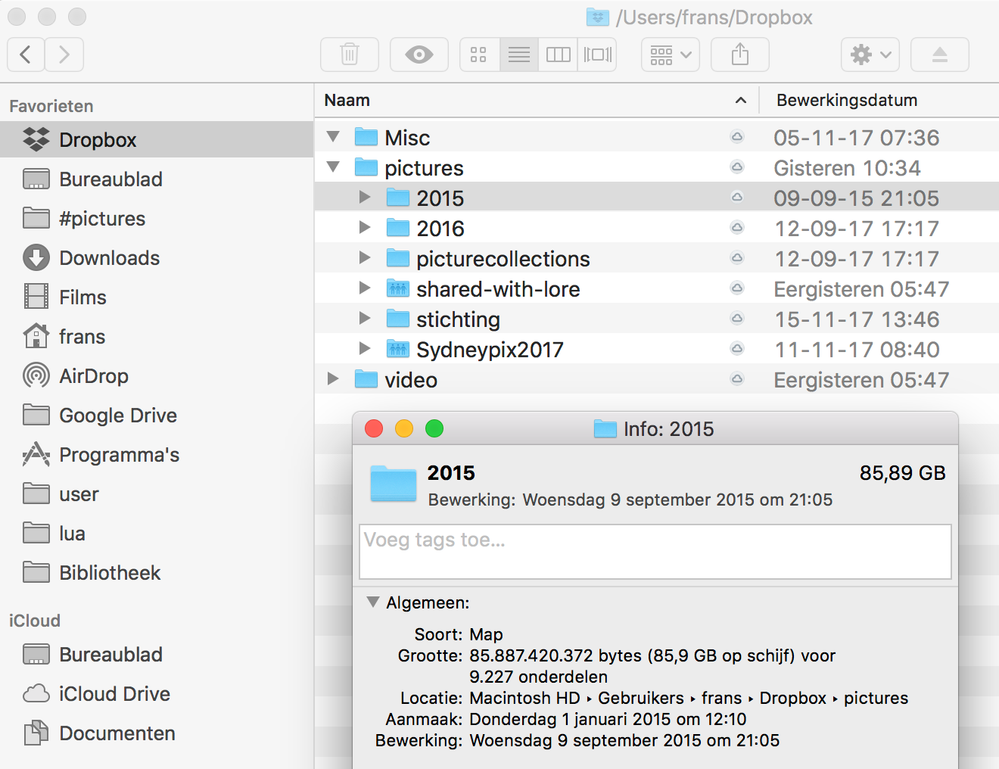Open iCloud Drive in the sidebar
999x769 pixels.
114,694
